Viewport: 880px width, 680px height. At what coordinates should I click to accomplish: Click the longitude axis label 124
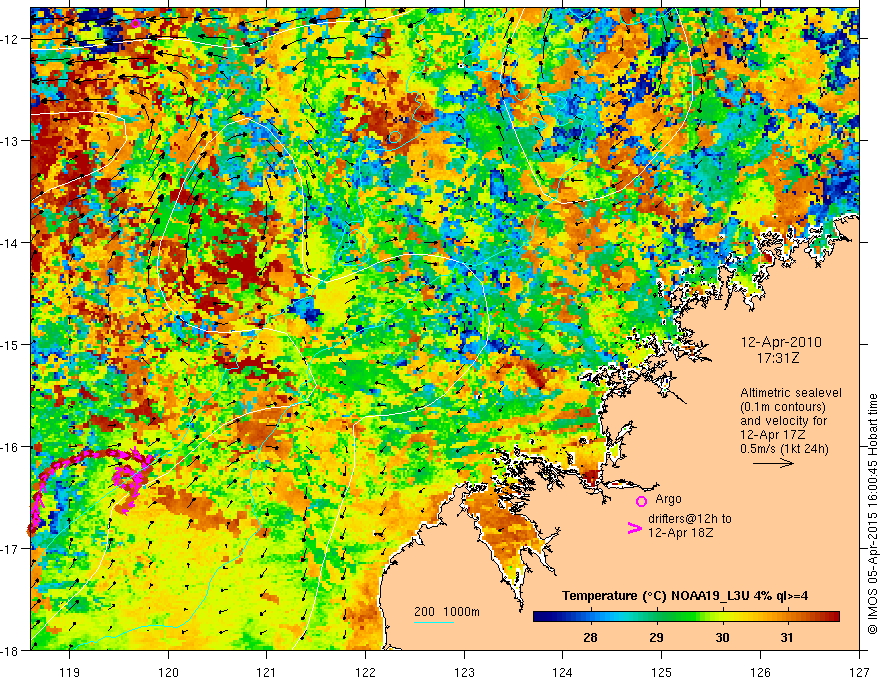pyautogui.click(x=563, y=672)
